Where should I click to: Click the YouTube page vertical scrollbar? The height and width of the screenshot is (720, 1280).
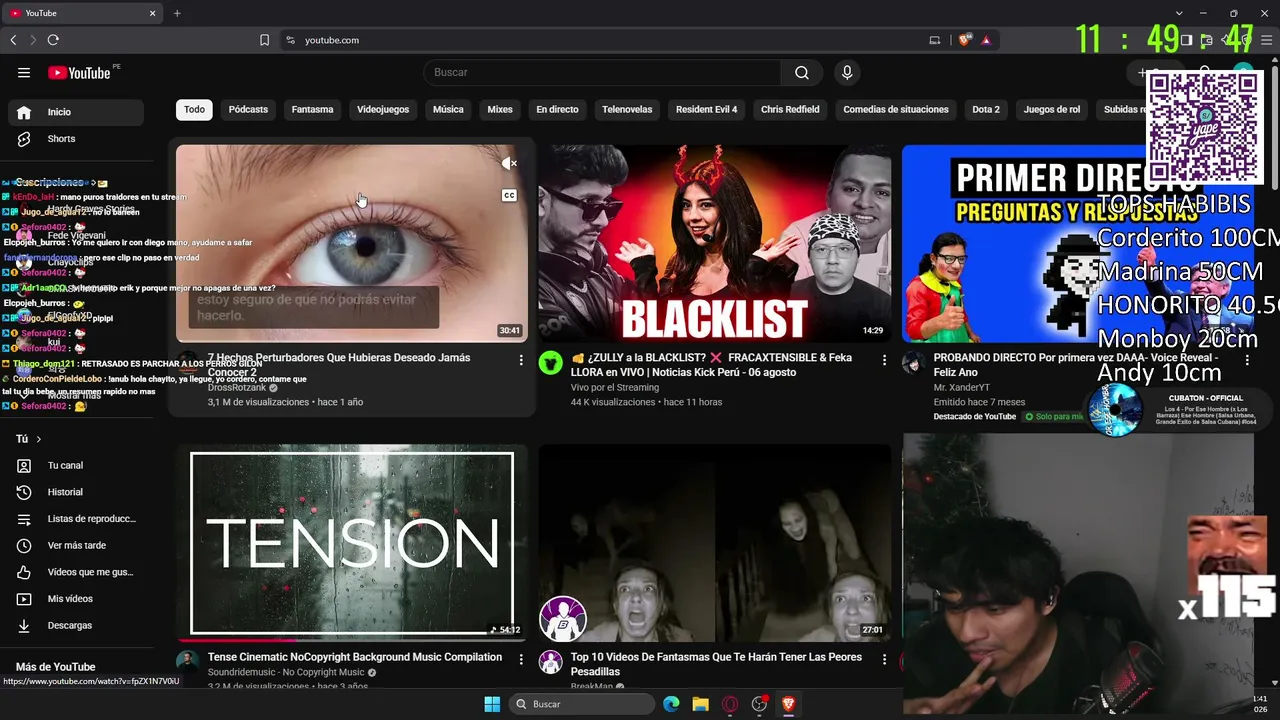point(1275,125)
